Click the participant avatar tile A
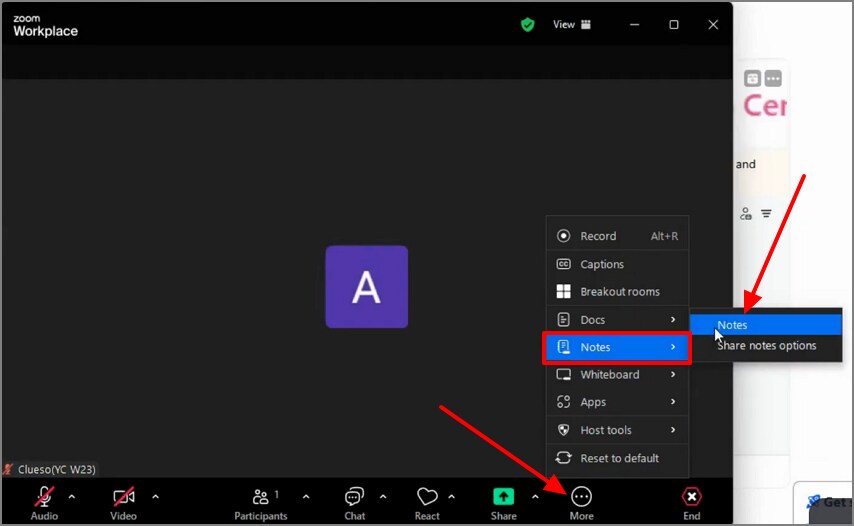The height and width of the screenshot is (526, 854). point(367,287)
